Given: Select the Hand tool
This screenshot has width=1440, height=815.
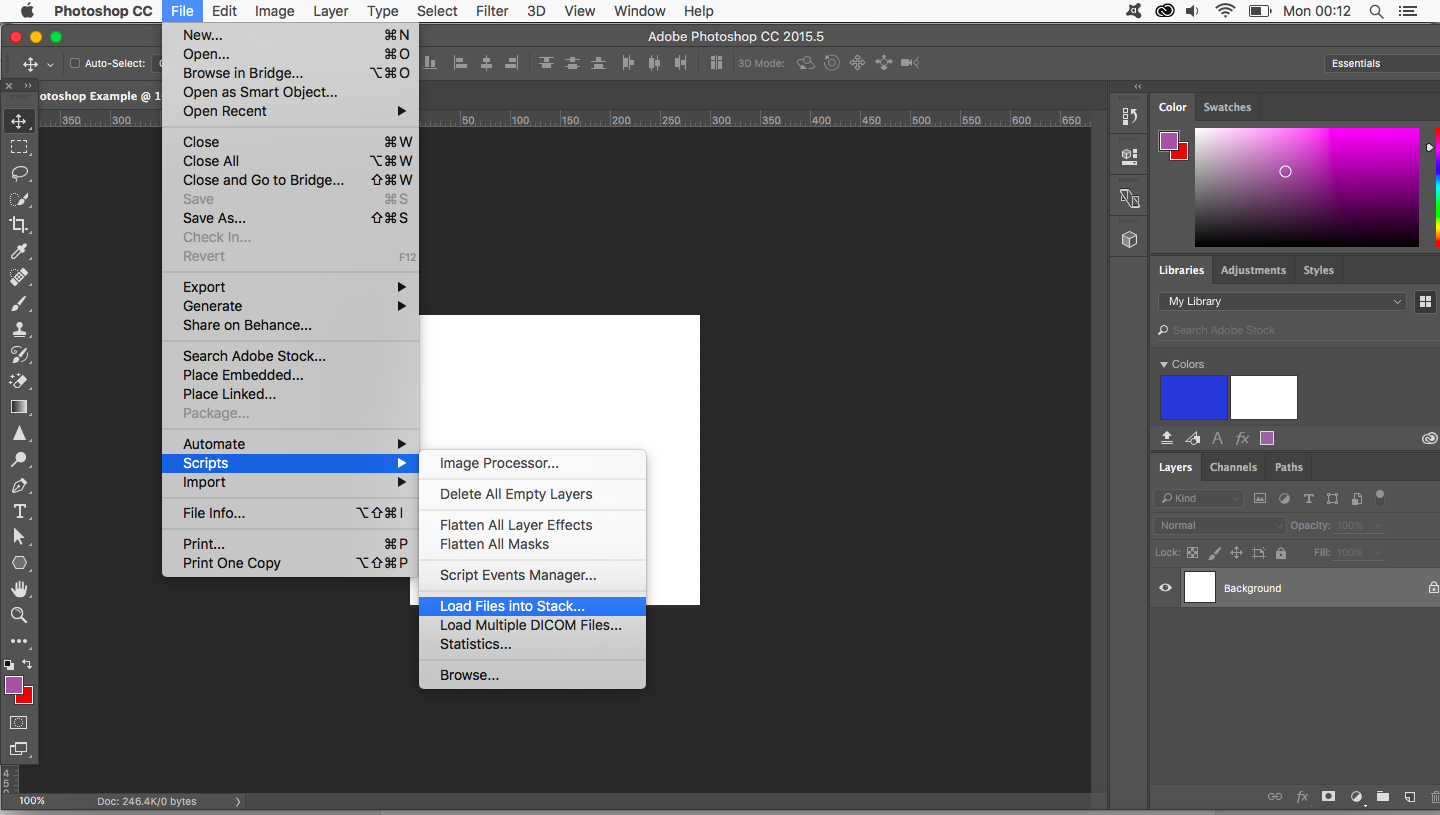Looking at the screenshot, I should (19, 589).
